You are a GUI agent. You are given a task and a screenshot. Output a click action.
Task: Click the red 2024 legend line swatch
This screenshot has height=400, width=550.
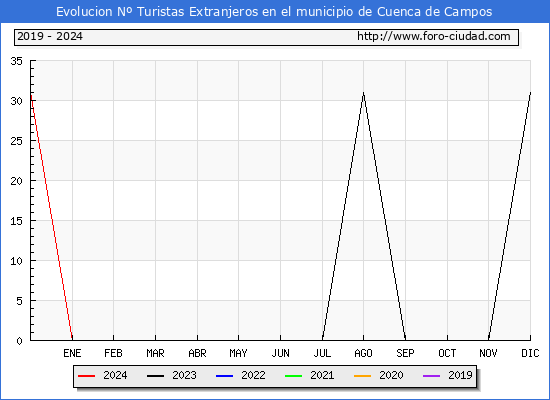pyautogui.click(x=87, y=376)
